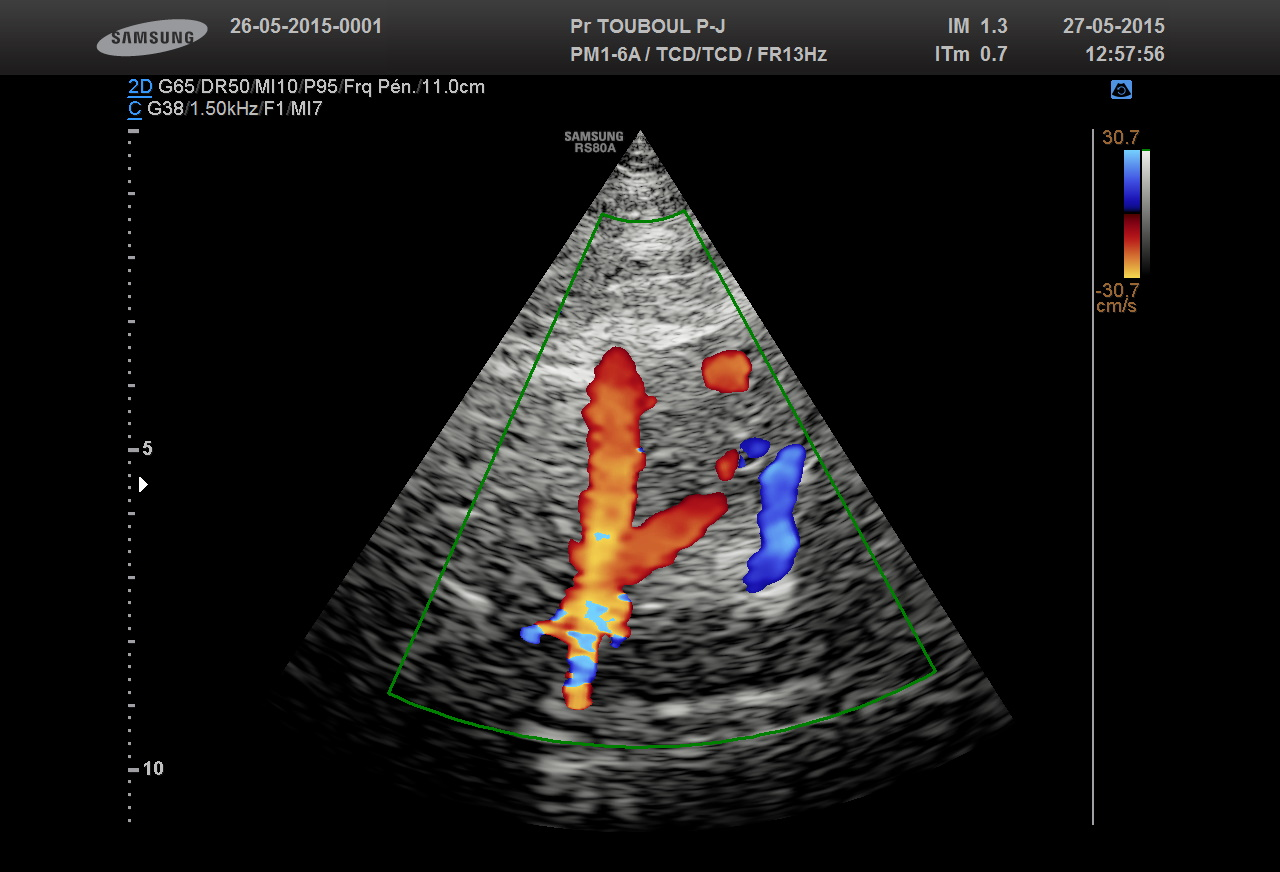Click the isolated red flow blob
This screenshot has width=1280, height=872.
pyautogui.click(x=726, y=371)
